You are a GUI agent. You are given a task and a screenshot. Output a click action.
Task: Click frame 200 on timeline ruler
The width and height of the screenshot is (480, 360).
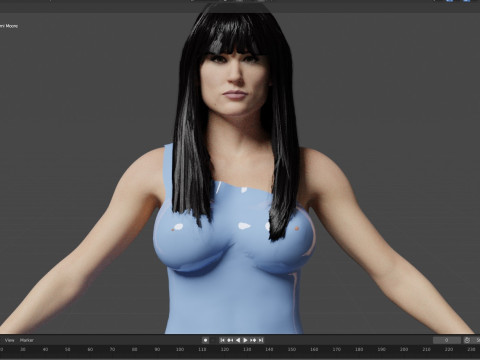point(404,349)
